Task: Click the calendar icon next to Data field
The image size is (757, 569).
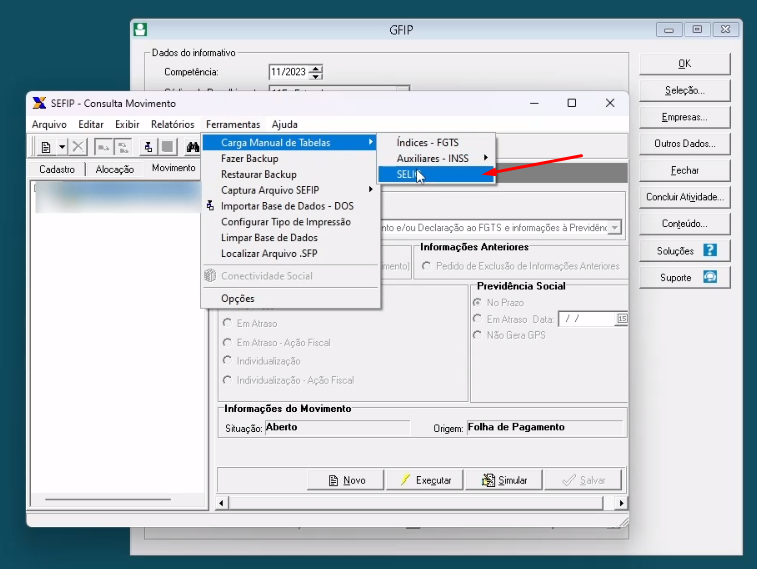Action: [622, 319]
